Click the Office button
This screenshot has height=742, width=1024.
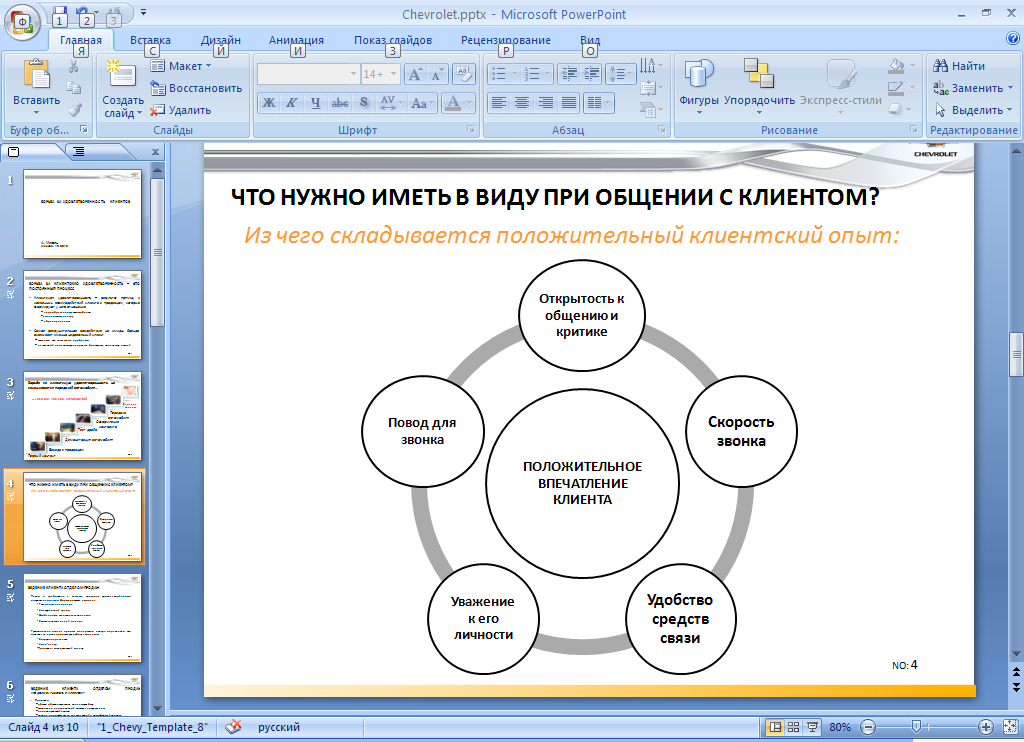click(22, 22)
